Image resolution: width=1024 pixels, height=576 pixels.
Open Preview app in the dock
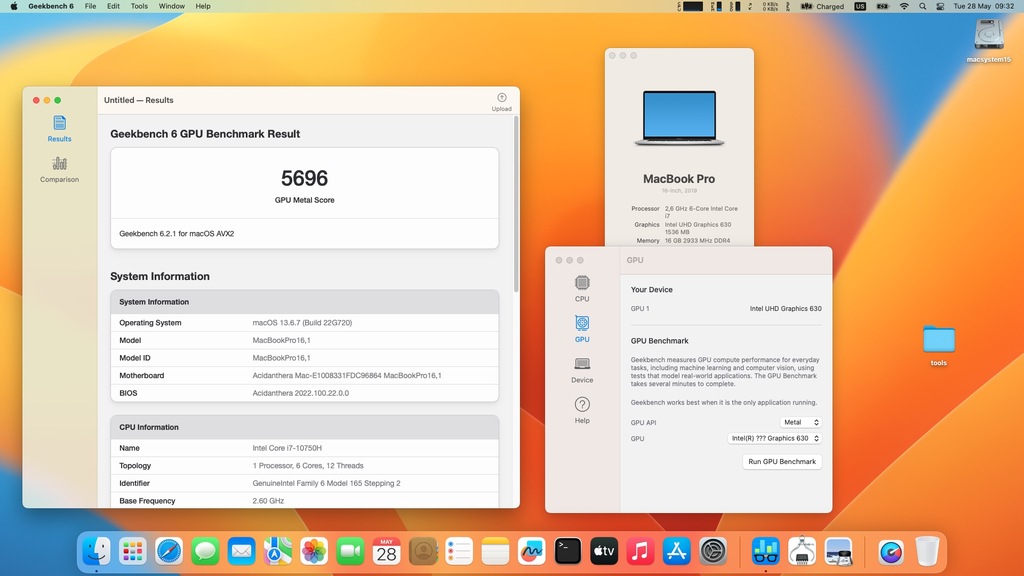839,552
